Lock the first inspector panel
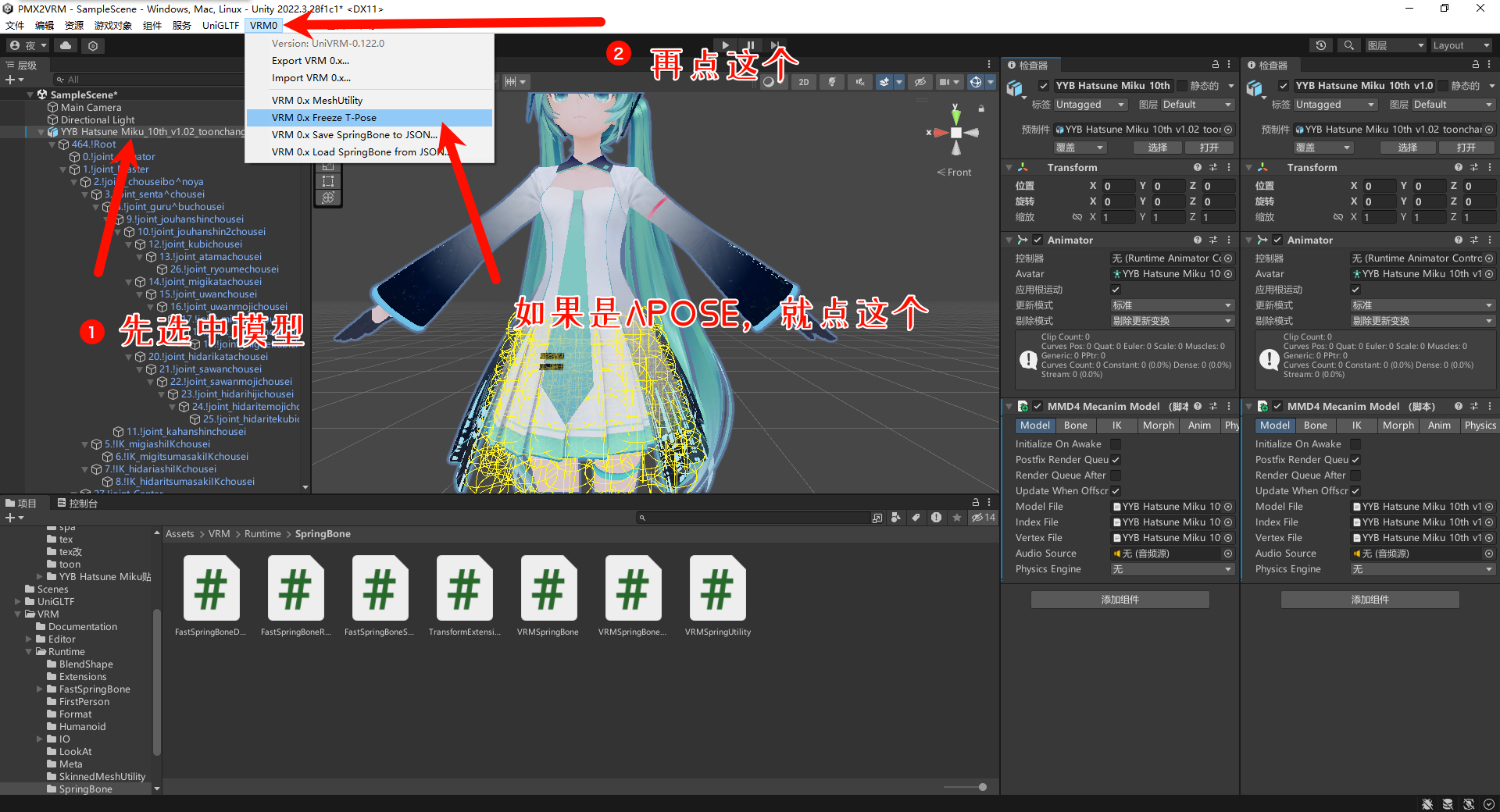This screenshot has width=1500, height=812. (1215, 65)
